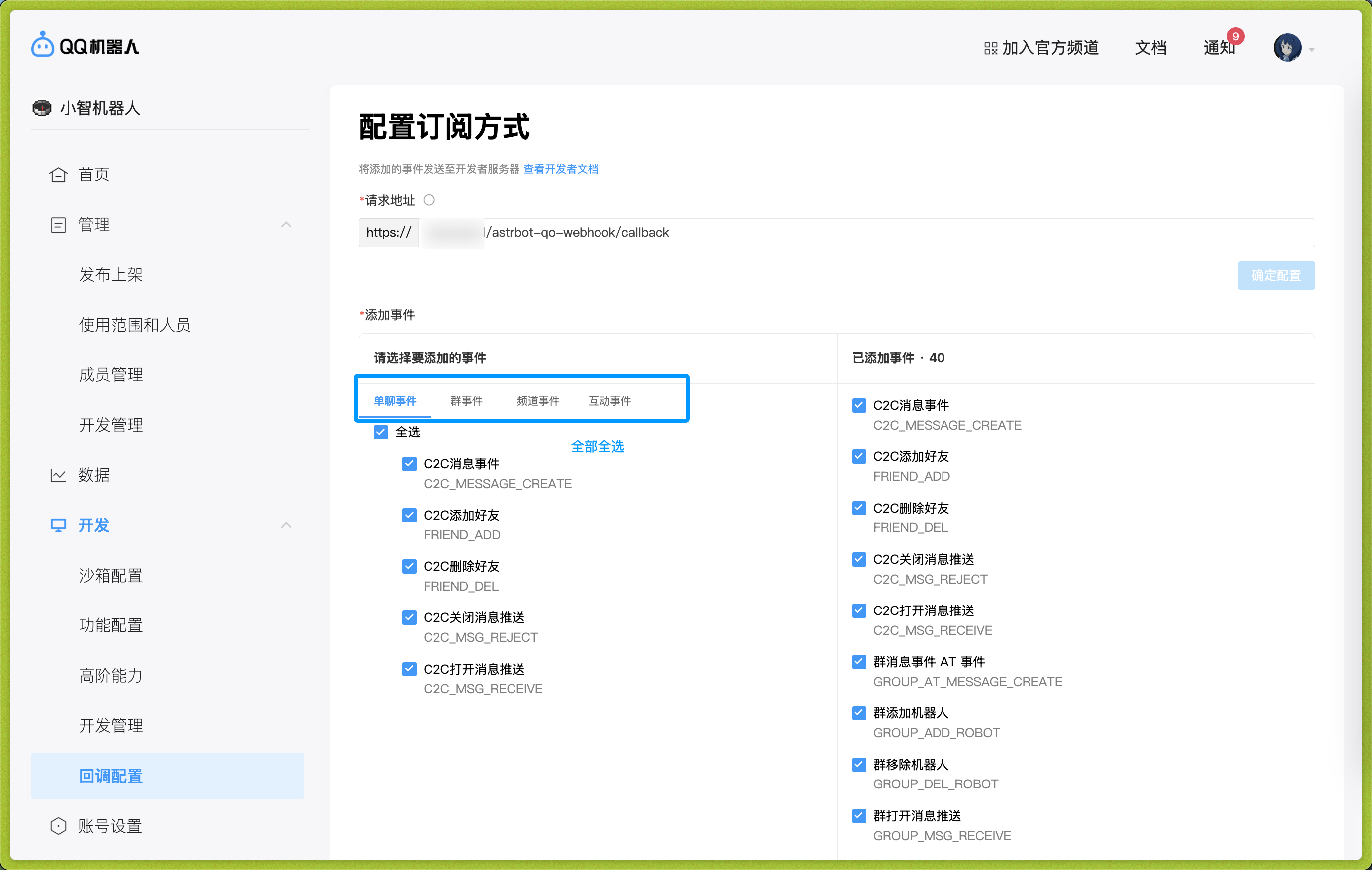The image size is (1372, 870).
Task: Click the 首页 home icon in sidebar
Action: click(x=58, y=174)
